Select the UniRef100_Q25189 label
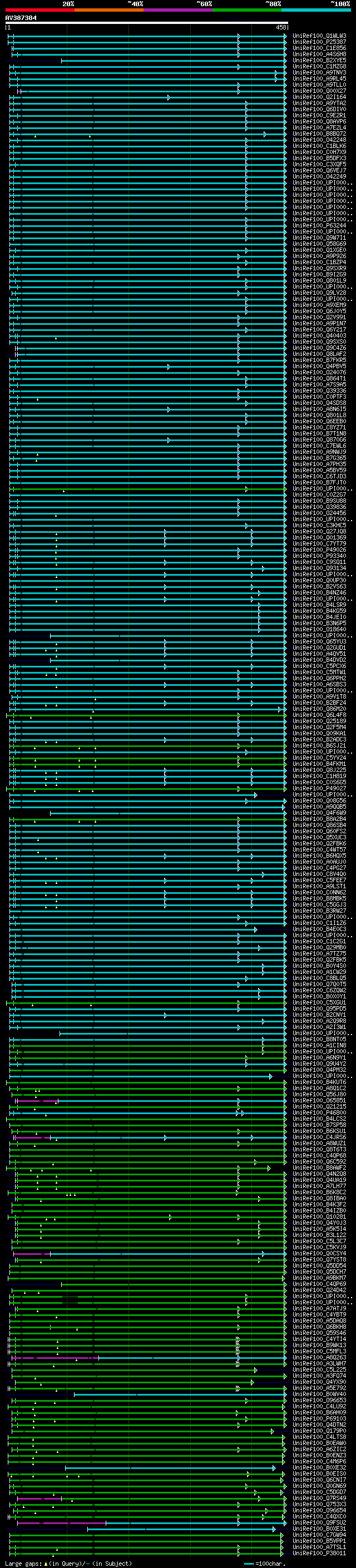 pos(319,721)
